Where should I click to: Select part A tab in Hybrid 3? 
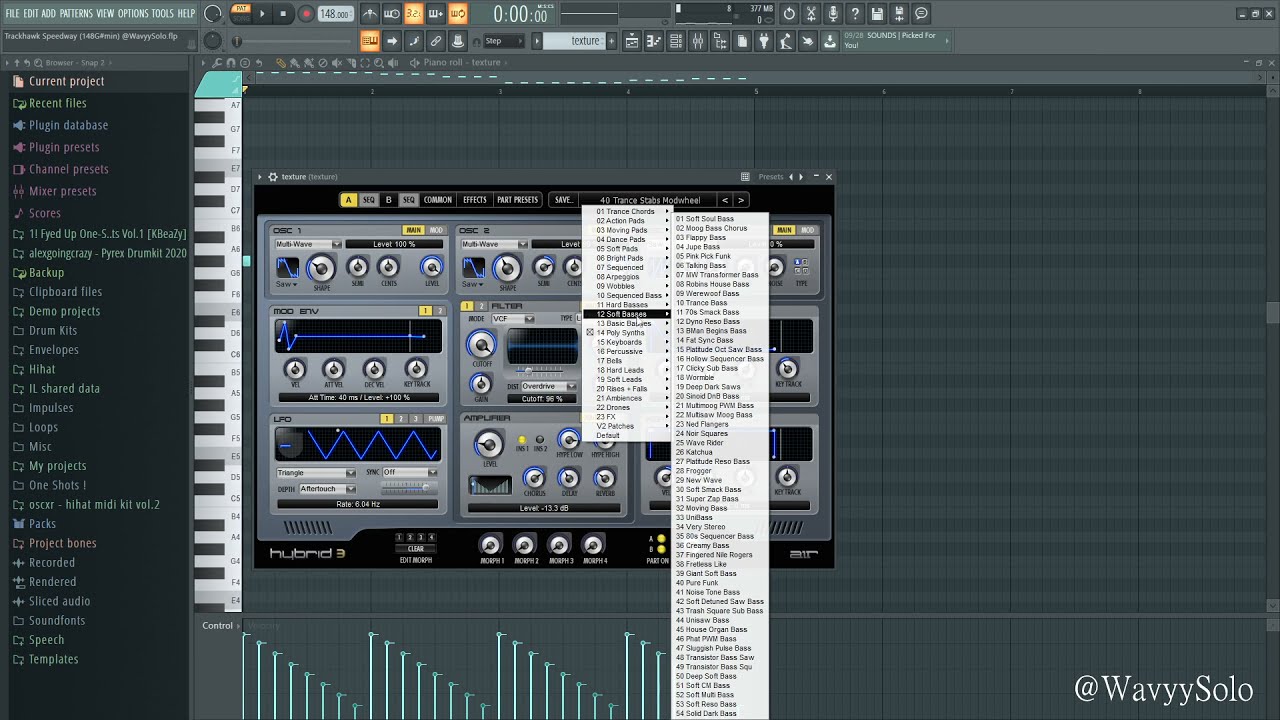click(x=348, y=200)
